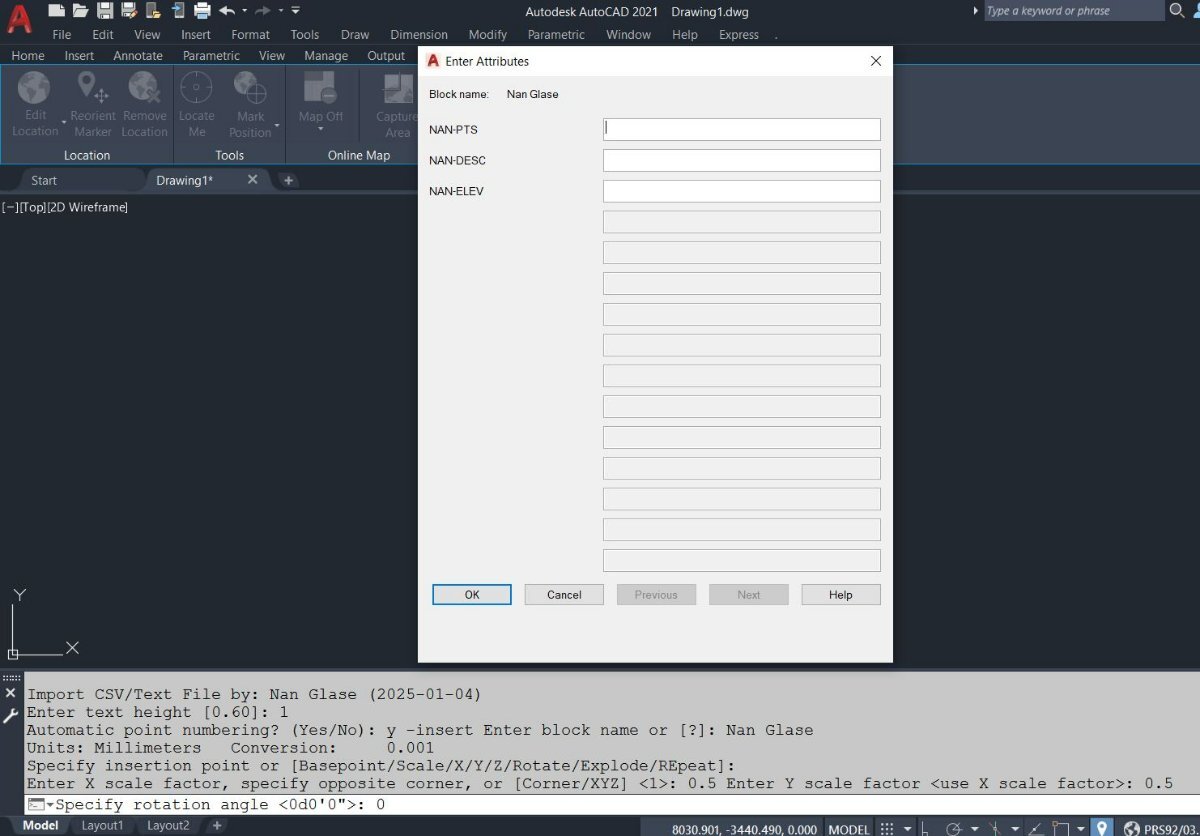Click the Cancel button in the dialog
The width and height of the screenshot is (1200, 836).
tap(564, 595)
